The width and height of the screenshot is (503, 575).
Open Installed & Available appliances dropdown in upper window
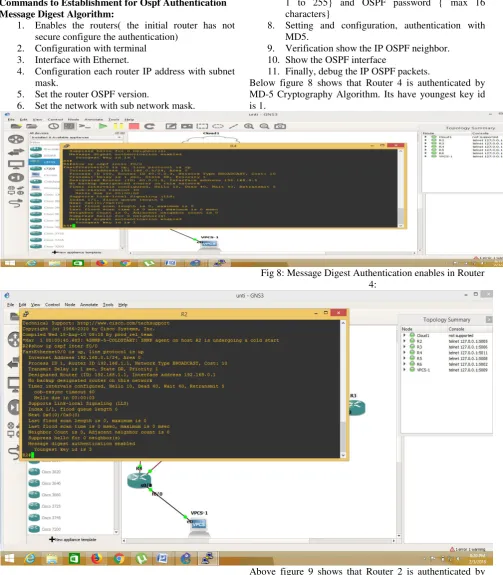click(x=76, y=137)
